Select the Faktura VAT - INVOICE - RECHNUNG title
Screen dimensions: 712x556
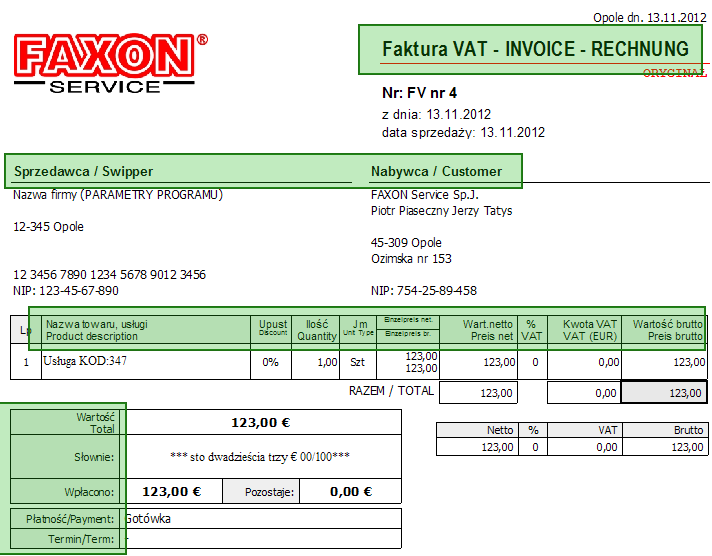(535, 49)
